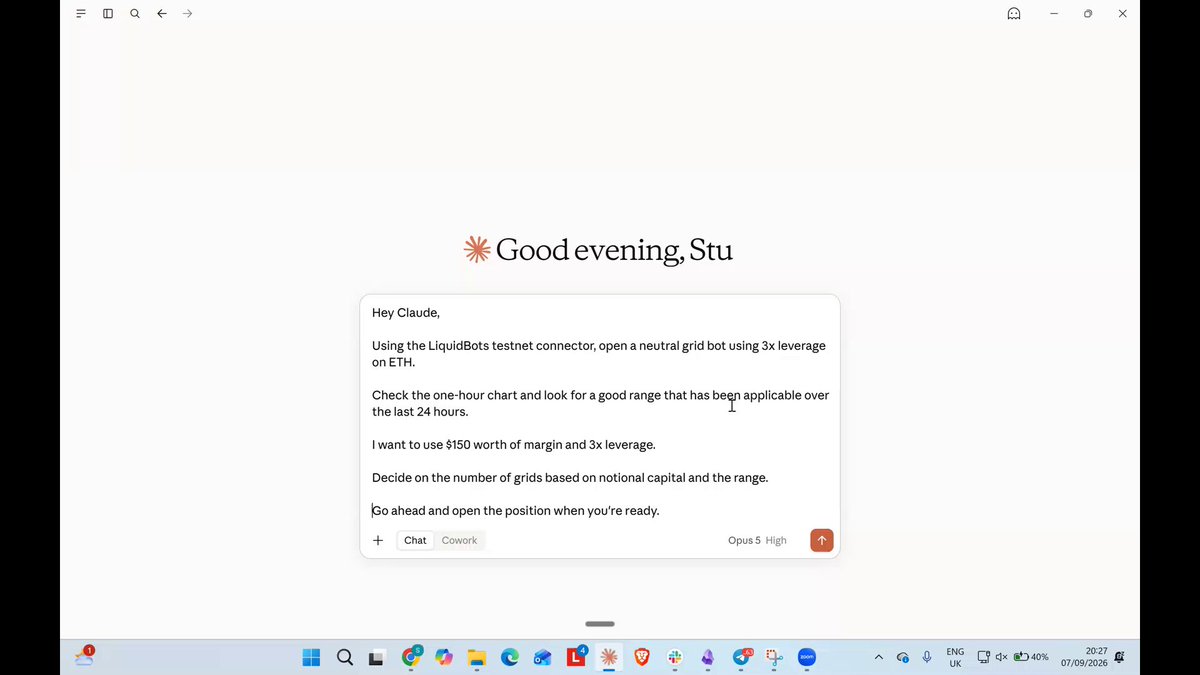
Task: Open Brave browser from the taskbar
Action: coord(642,657)
